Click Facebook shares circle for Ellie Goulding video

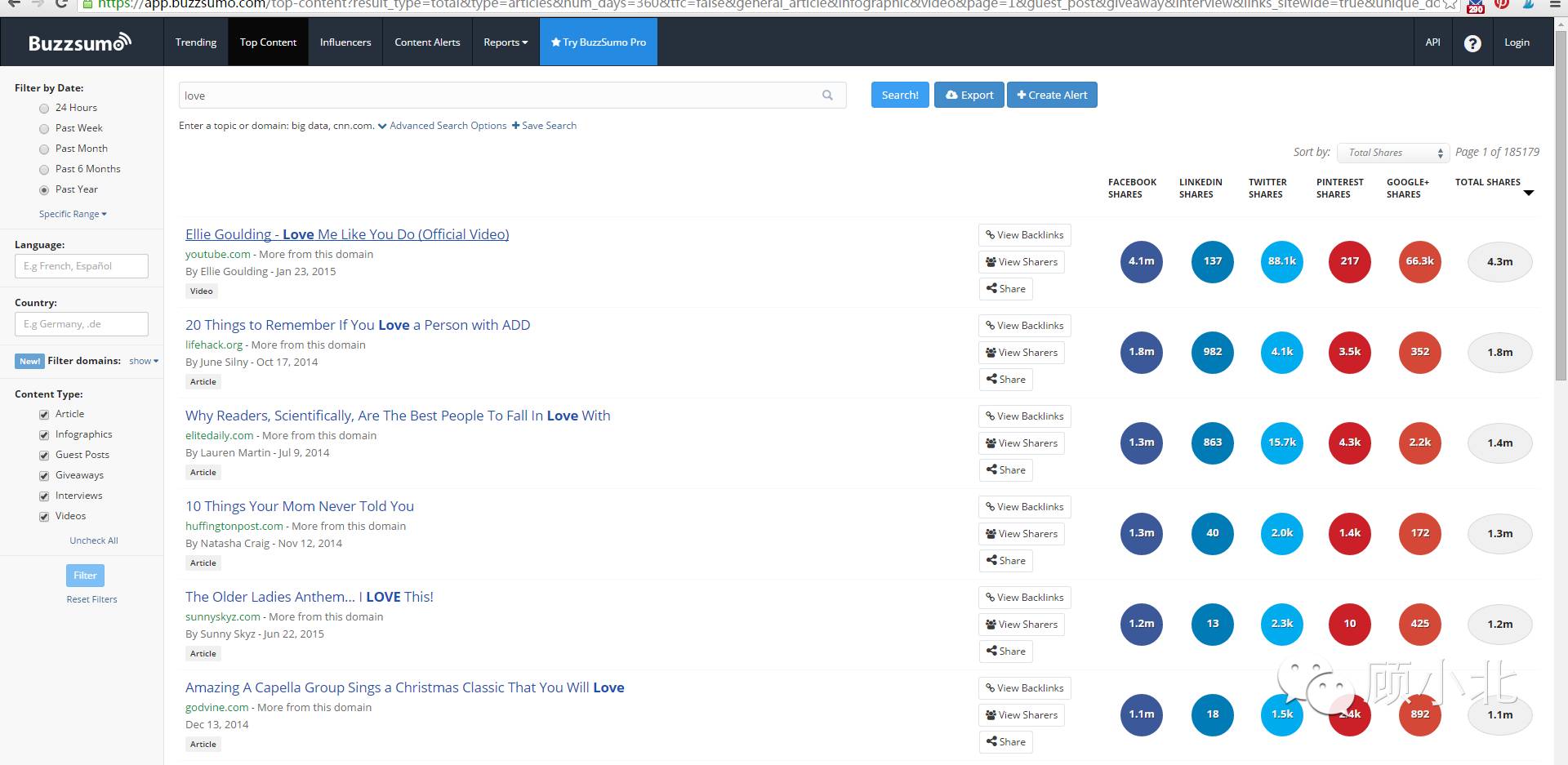(1141, 261)
